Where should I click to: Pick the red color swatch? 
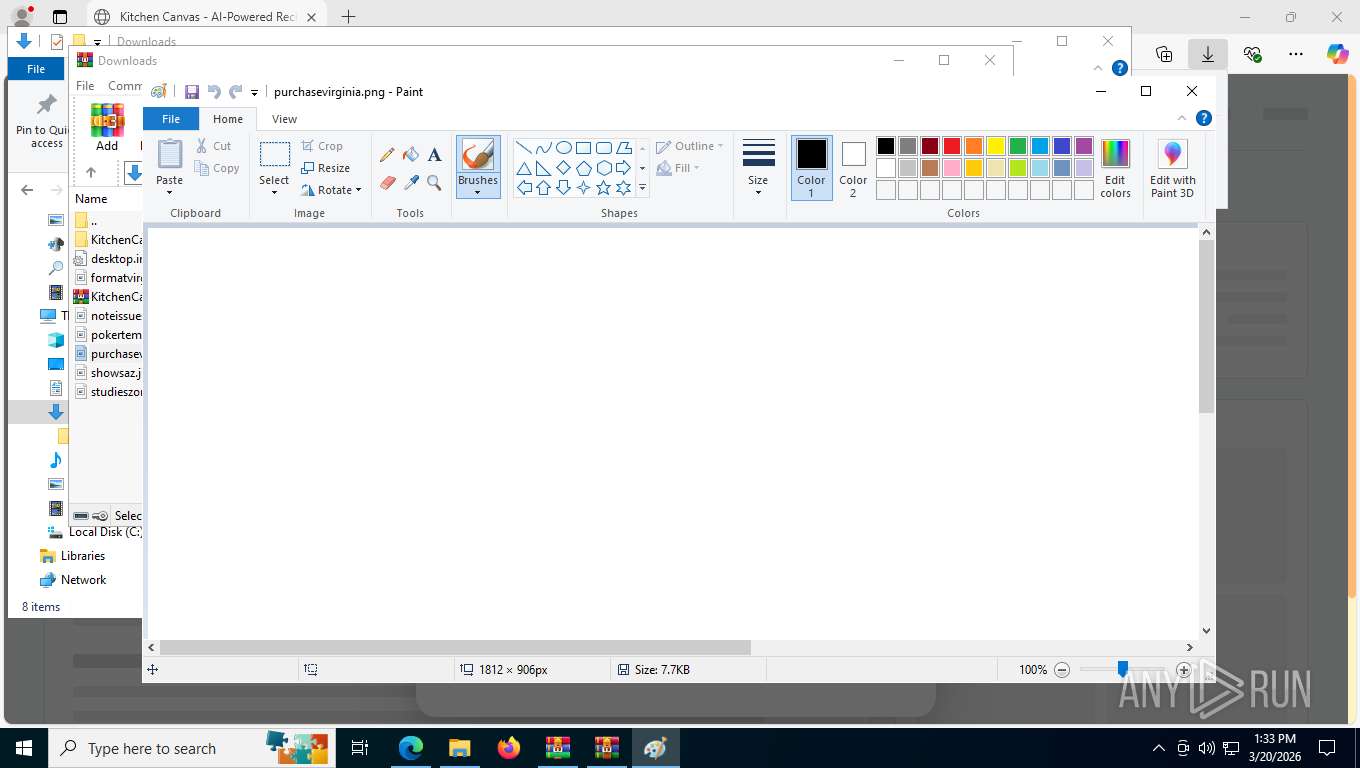coord(952,146)
